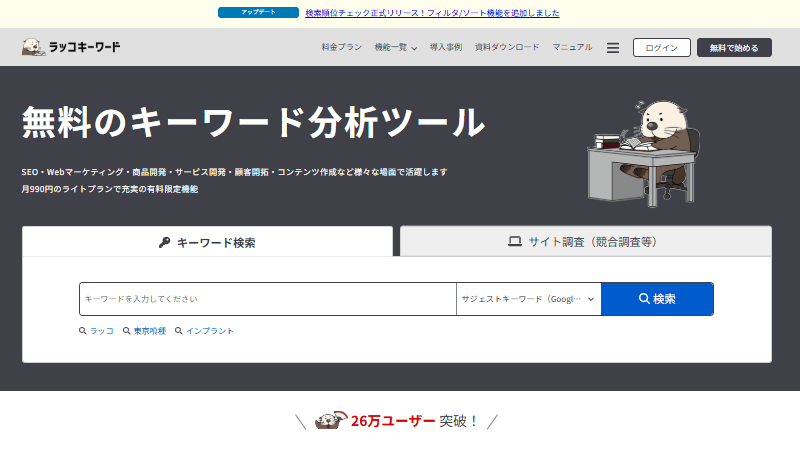
Task: Click the ラッコキーワード otter logo
Action: pos(71,47)
